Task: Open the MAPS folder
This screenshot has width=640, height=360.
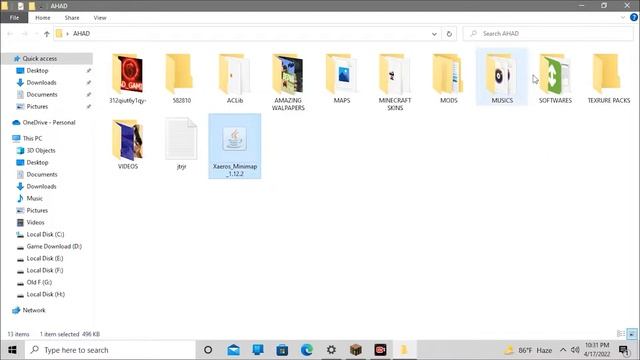Action: (x=342, y=79)
